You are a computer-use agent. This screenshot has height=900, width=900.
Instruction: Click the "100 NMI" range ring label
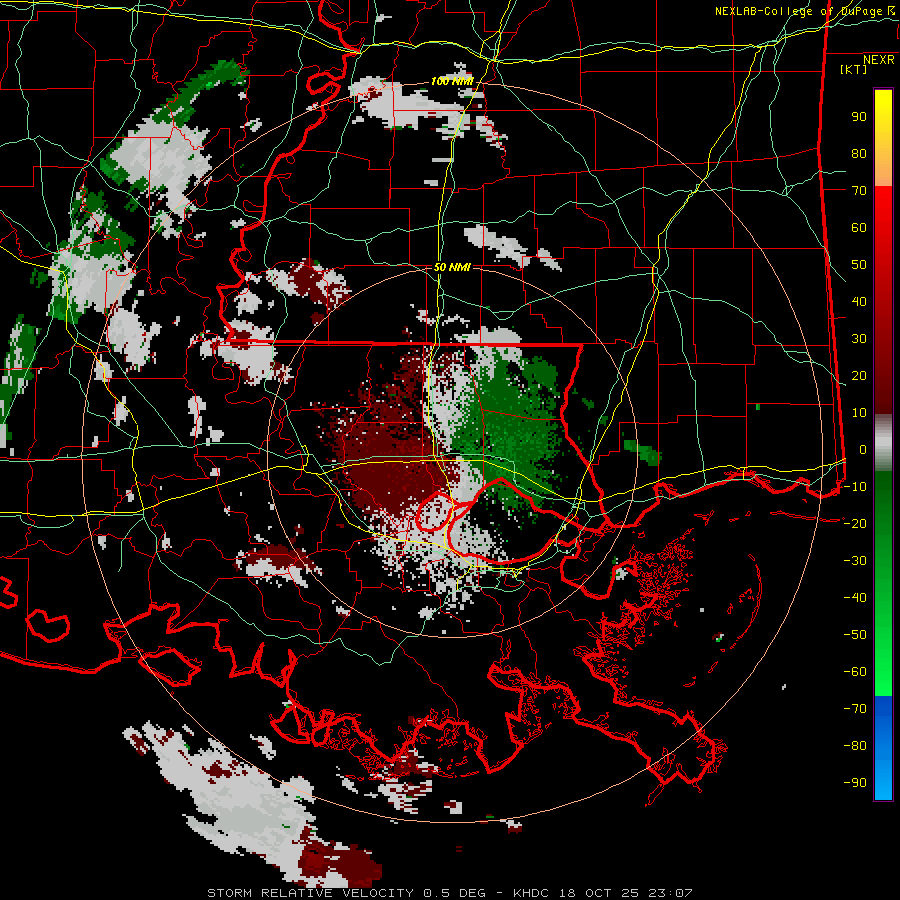[452, 81]
